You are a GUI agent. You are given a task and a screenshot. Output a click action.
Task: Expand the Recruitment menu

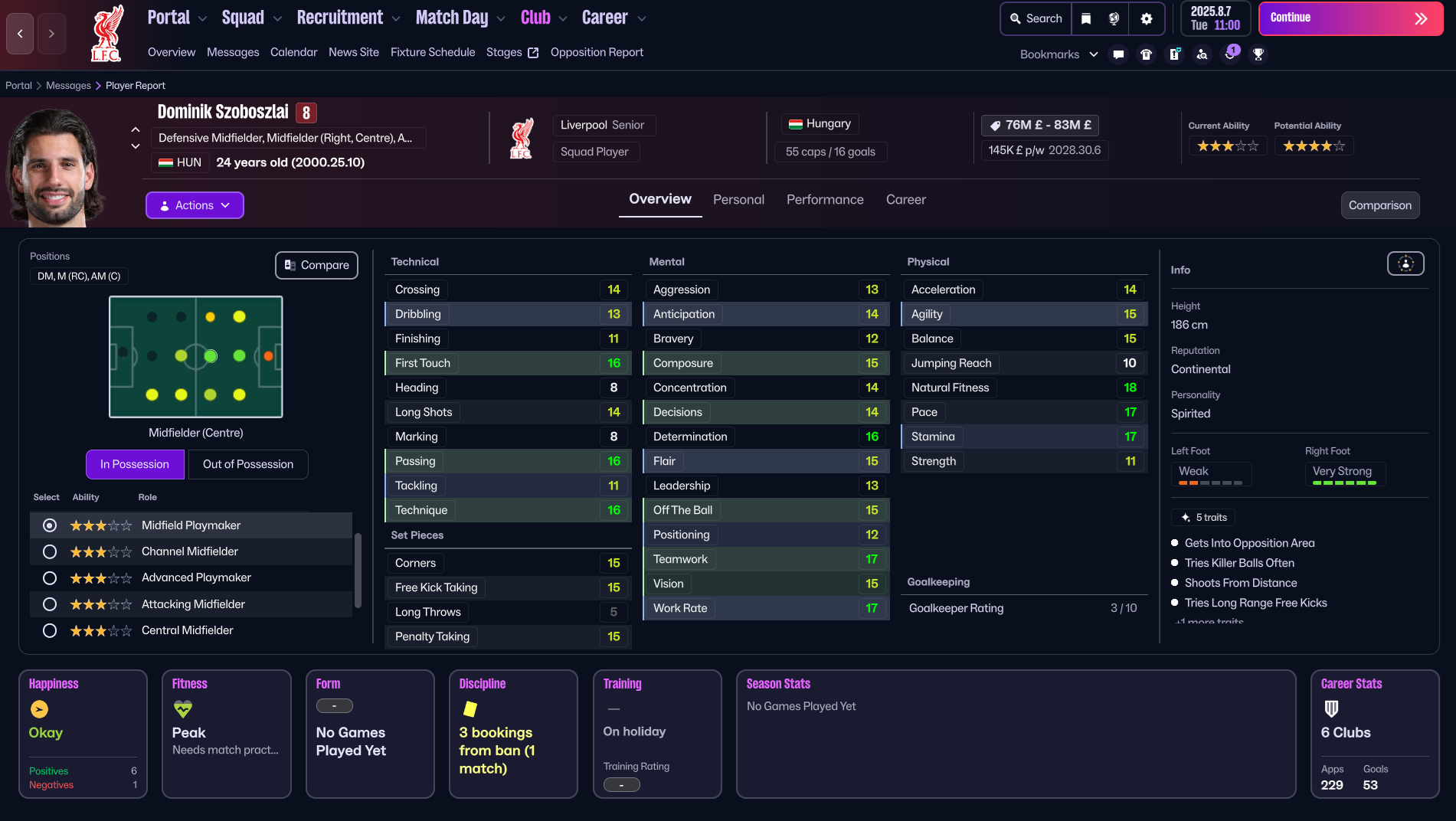click(x=348, y=18)
